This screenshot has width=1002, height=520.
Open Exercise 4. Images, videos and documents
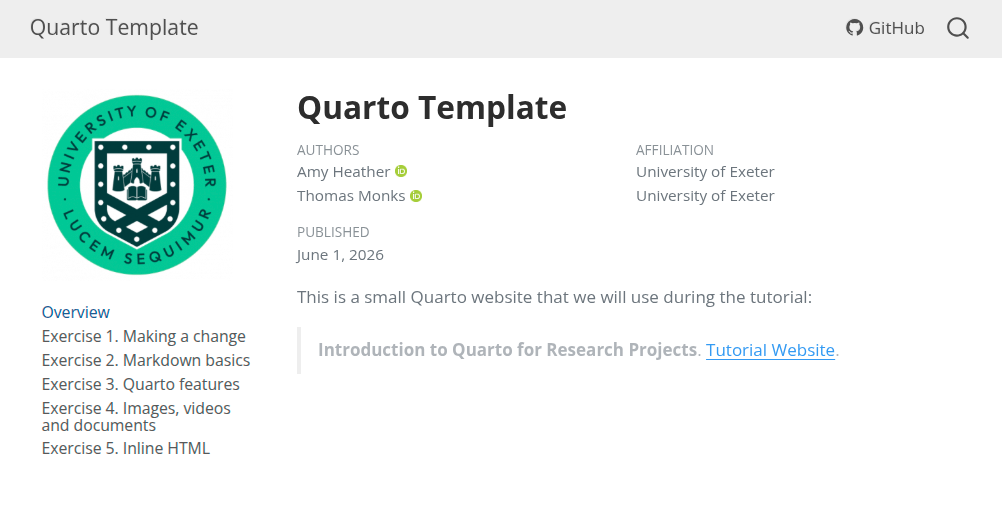click(x=136, y=417)
